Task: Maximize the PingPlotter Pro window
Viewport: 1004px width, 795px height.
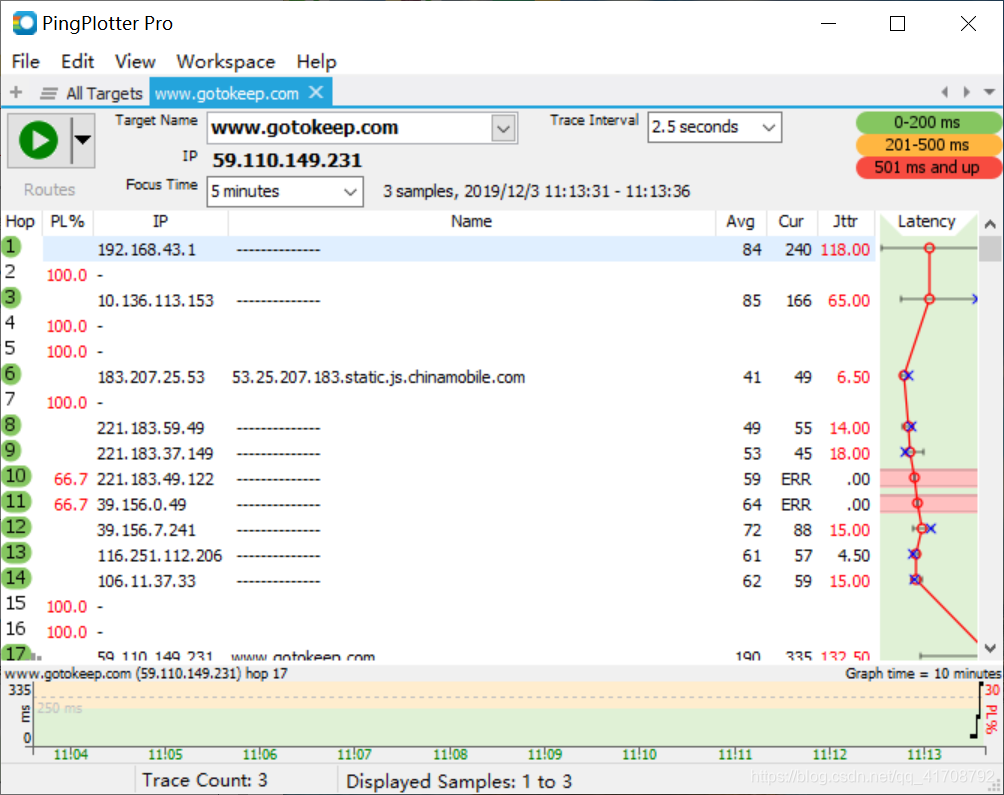Action: [897, 24]
